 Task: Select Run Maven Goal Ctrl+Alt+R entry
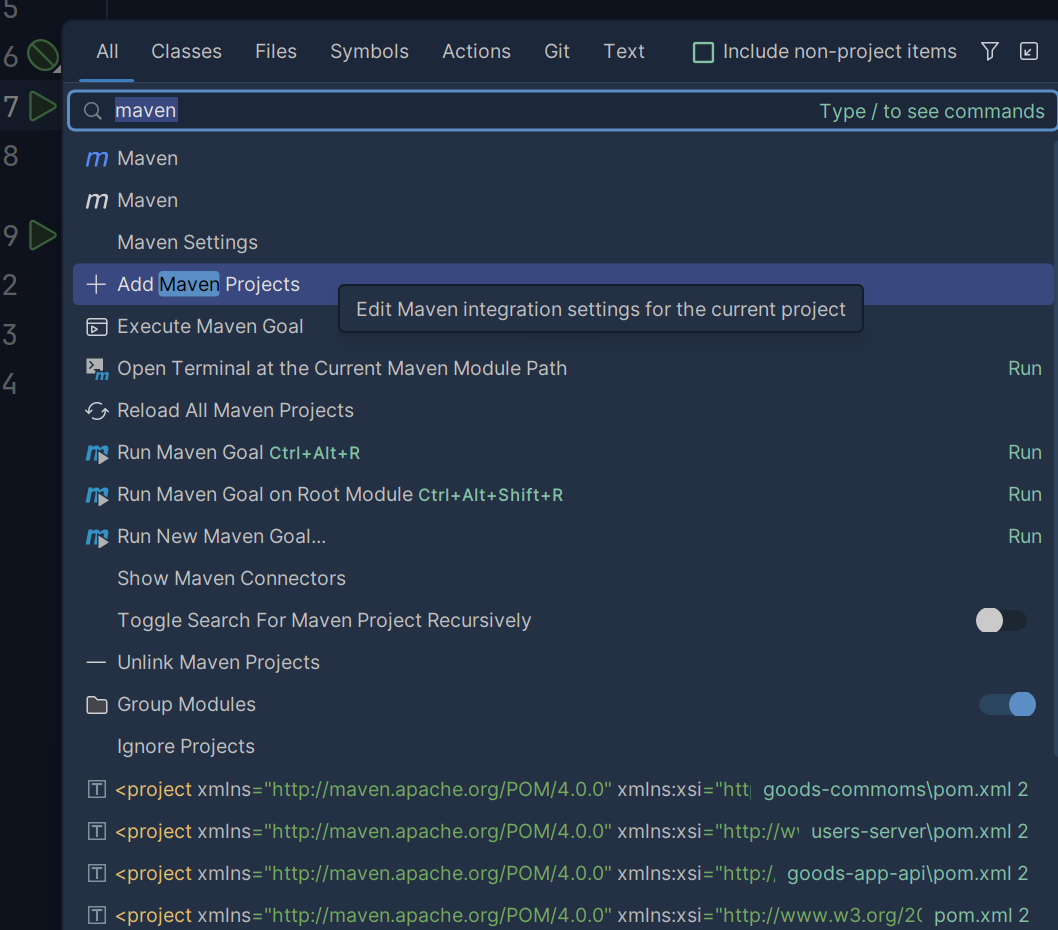click(x=562, y=452)
